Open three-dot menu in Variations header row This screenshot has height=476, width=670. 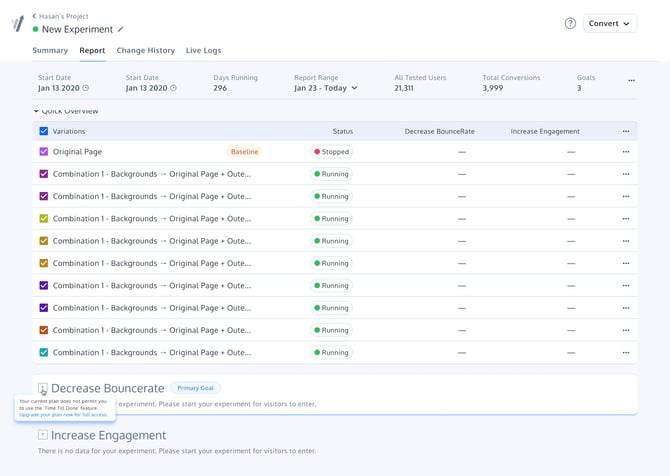(x=626, y=131)
